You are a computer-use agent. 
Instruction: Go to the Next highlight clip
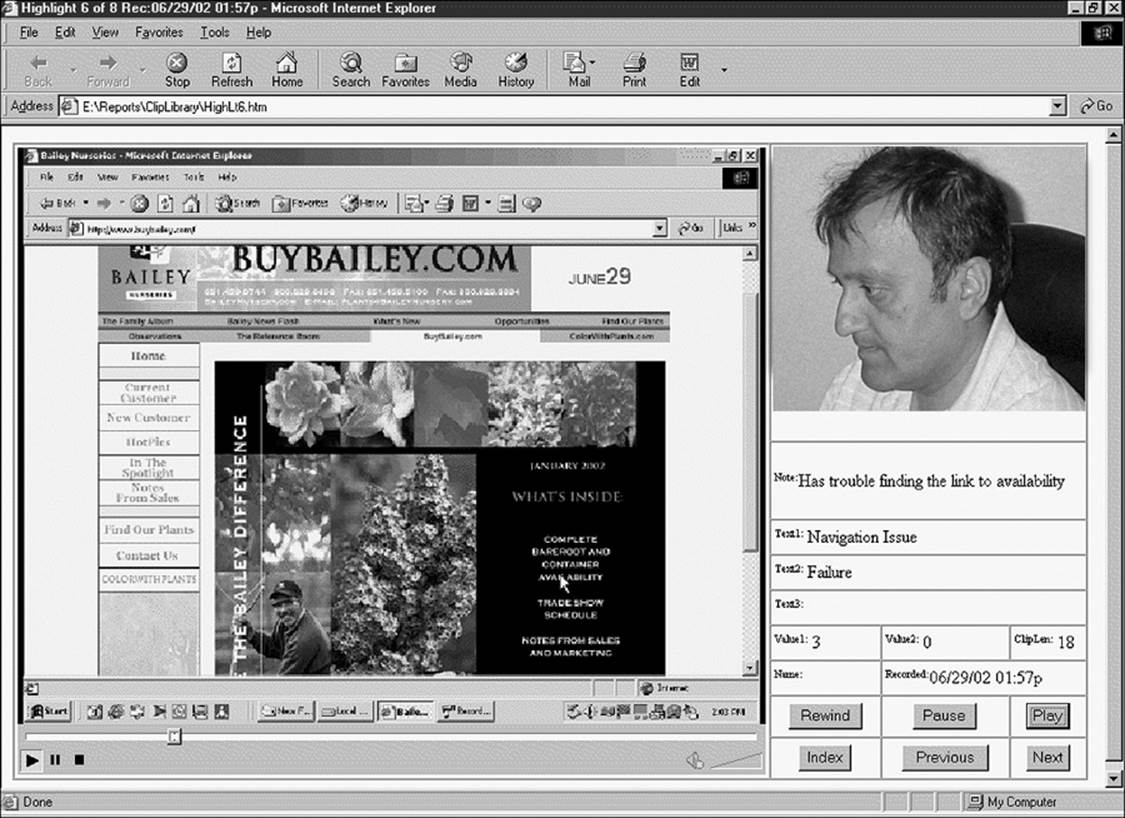(1047, 758)
